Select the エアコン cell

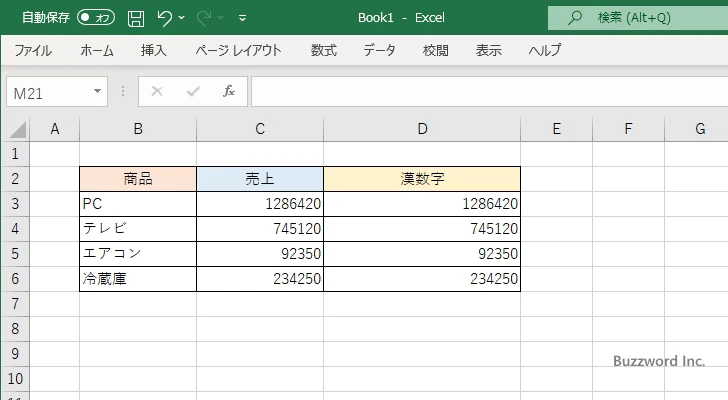click(x=138, y=254)
